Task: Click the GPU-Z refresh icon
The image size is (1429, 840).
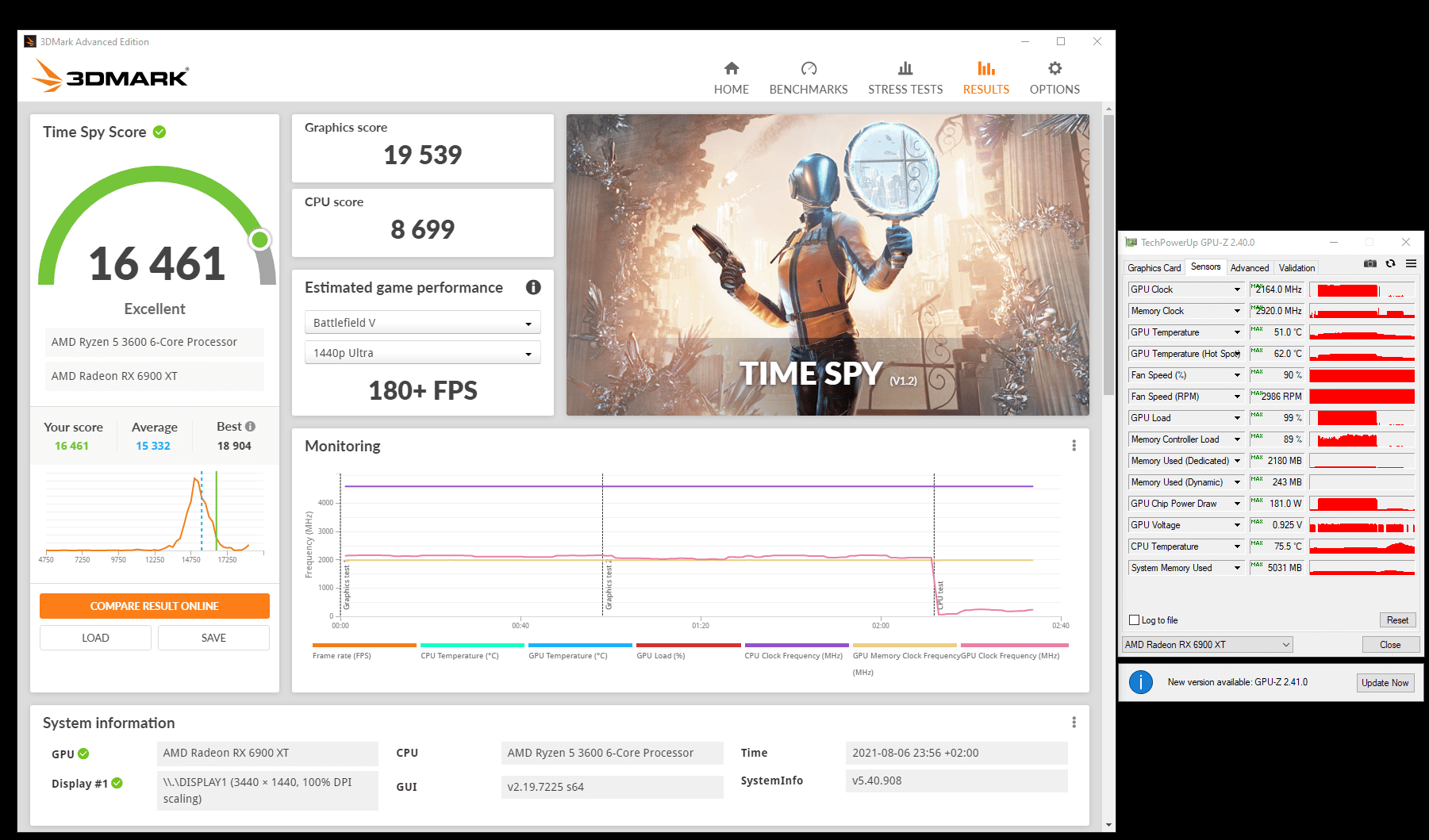Action: tap(1390, 263)
